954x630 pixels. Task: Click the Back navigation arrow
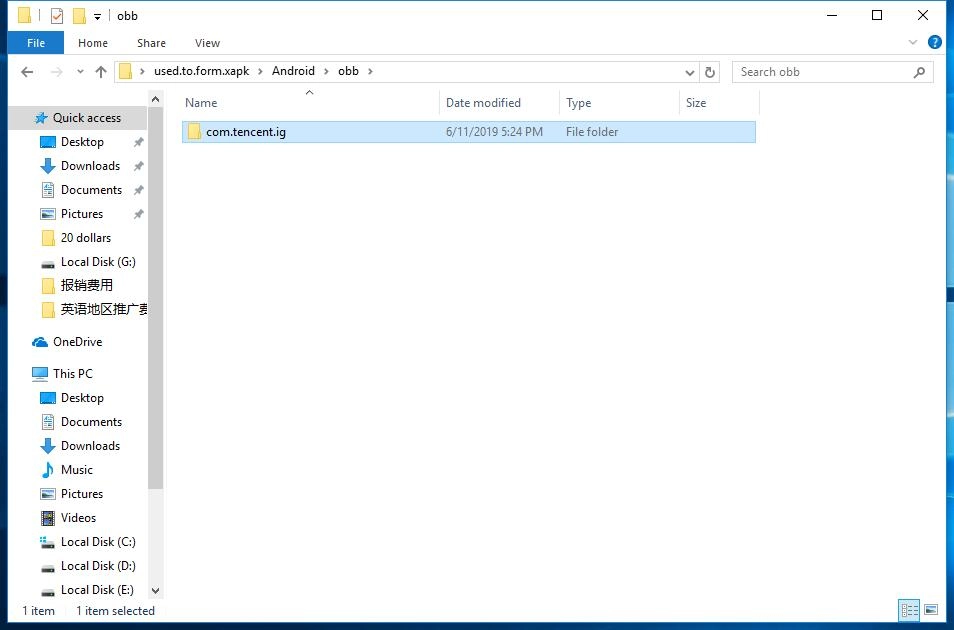pyautogui.click(x=27, y=72)
